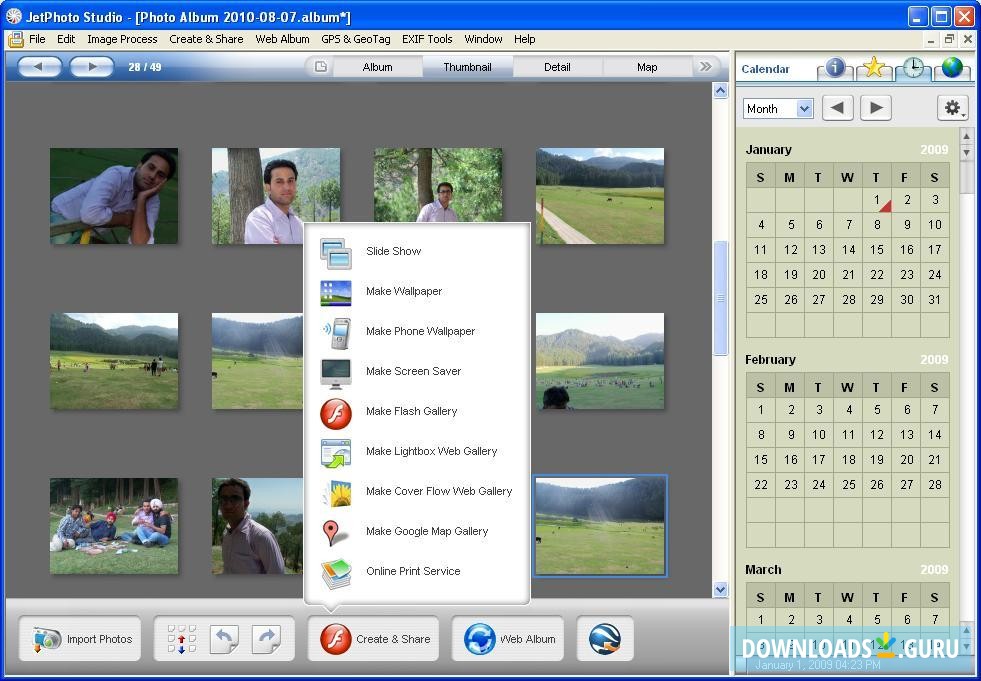981x681 pixels.
Task: Open the info panel tab icon
Action: (x=835, y=68)
